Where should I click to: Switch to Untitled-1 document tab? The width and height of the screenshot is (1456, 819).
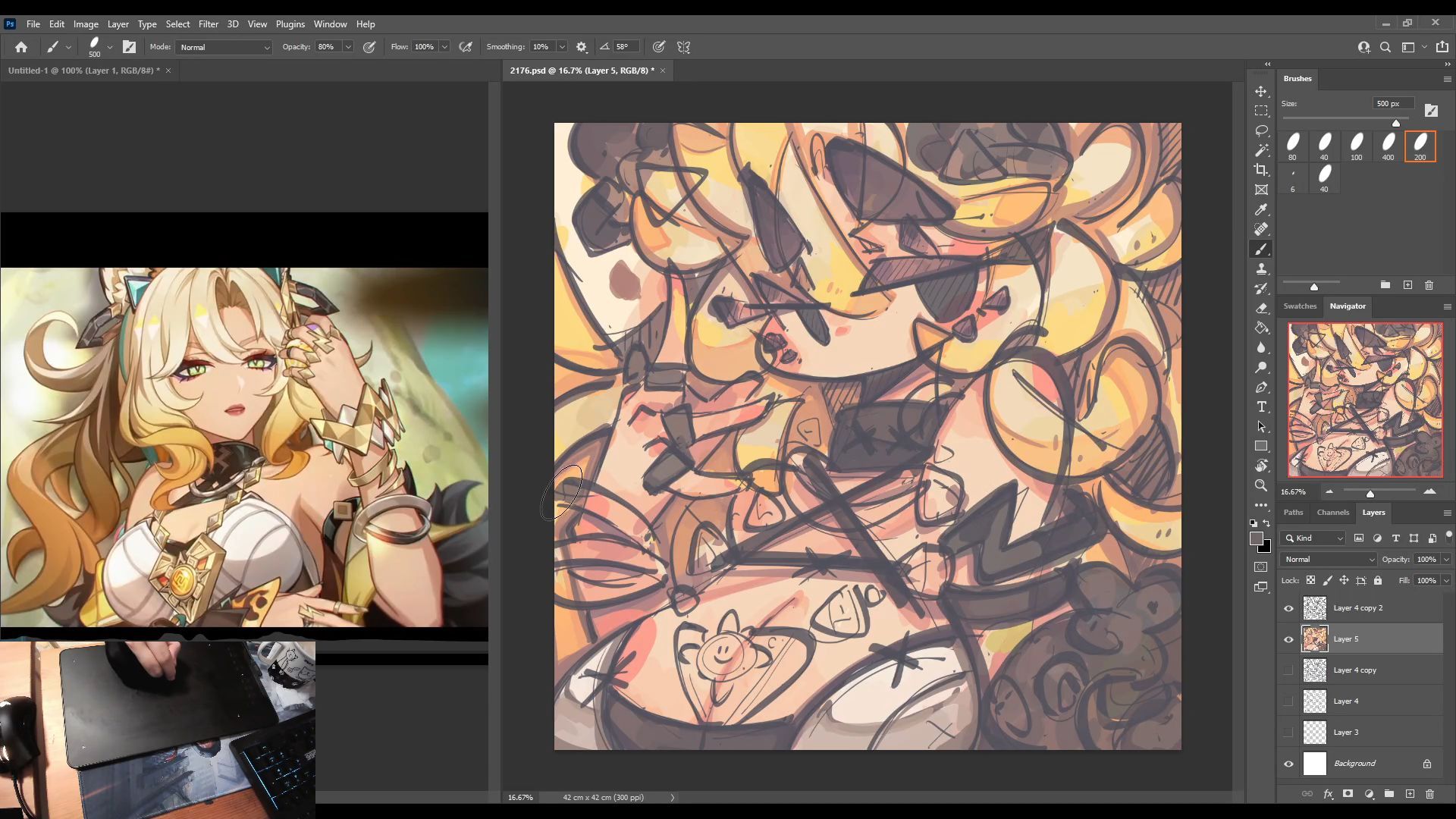pos(83,71)
